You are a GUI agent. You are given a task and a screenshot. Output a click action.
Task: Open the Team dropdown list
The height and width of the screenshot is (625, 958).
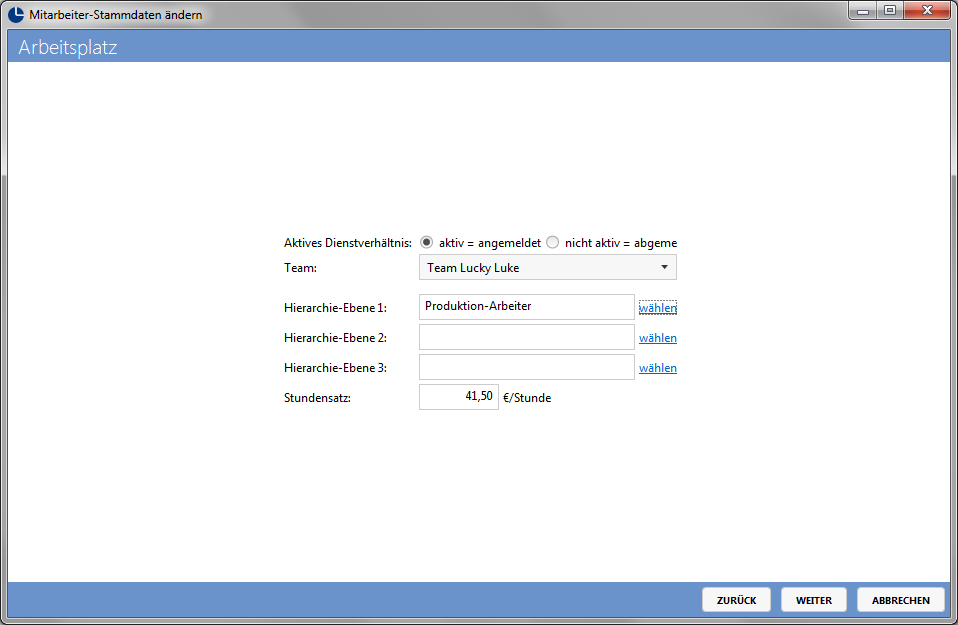[547, 268]
